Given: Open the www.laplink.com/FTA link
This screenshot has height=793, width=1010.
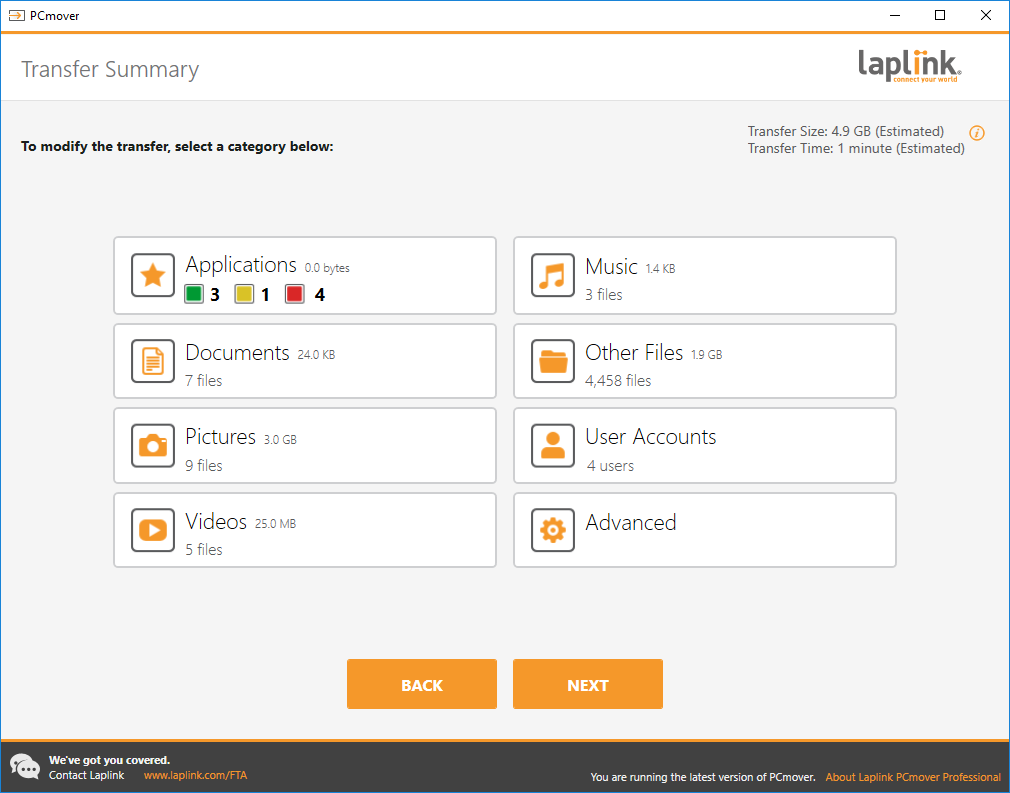Looking at the screenshot, I should point(195,775).
